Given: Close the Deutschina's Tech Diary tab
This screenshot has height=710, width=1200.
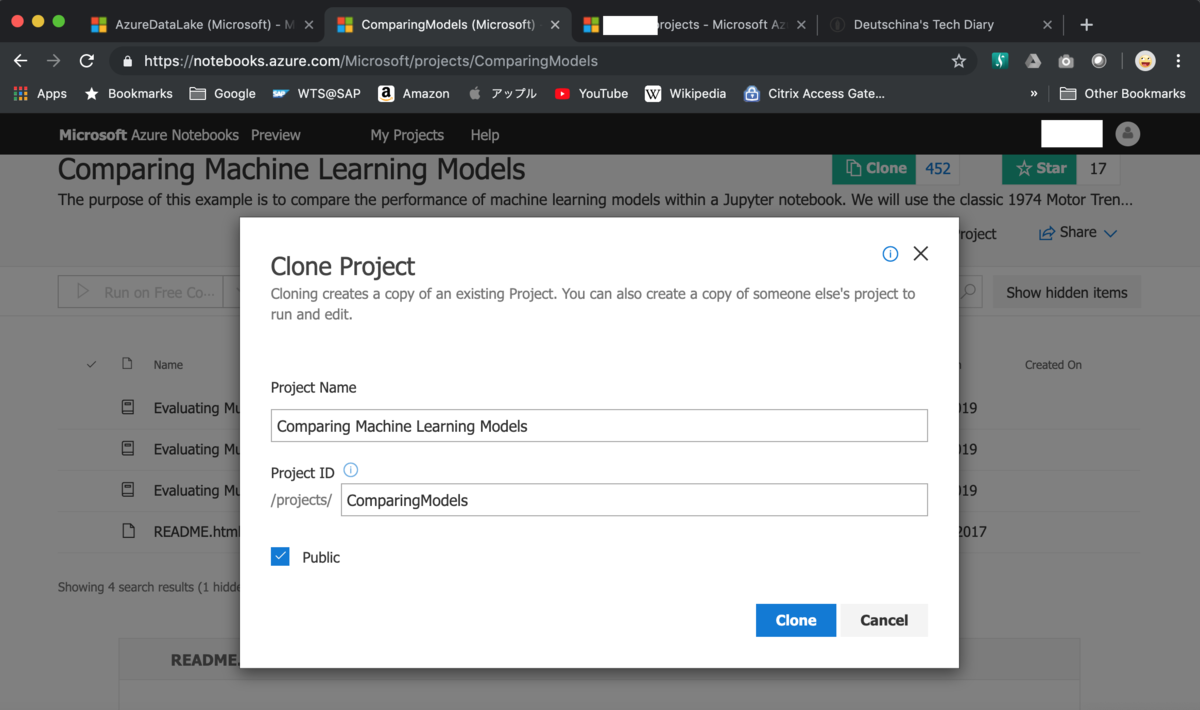Looking at the screenshot, I should click(1047, 24).
